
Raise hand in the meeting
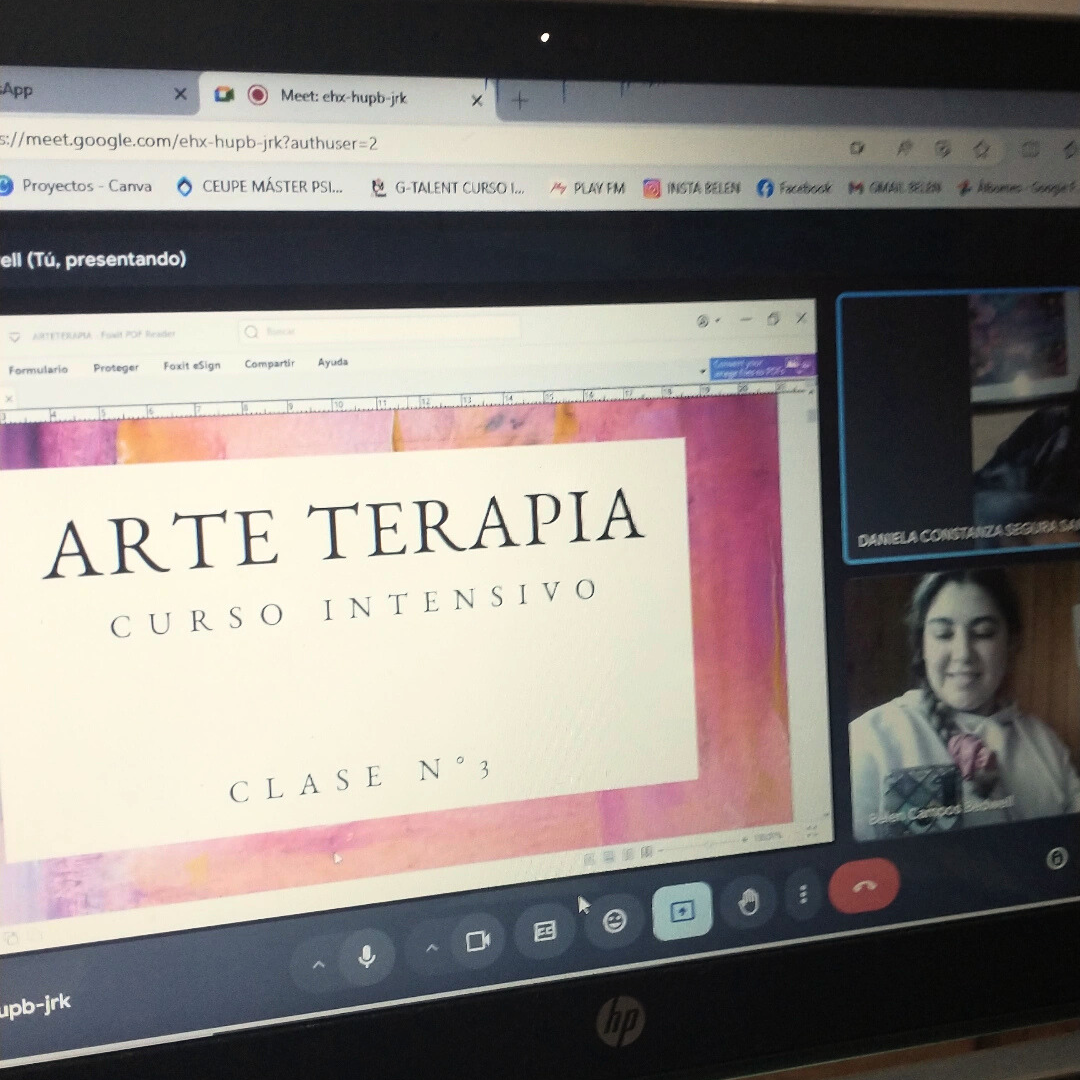(x=748, y=903)
